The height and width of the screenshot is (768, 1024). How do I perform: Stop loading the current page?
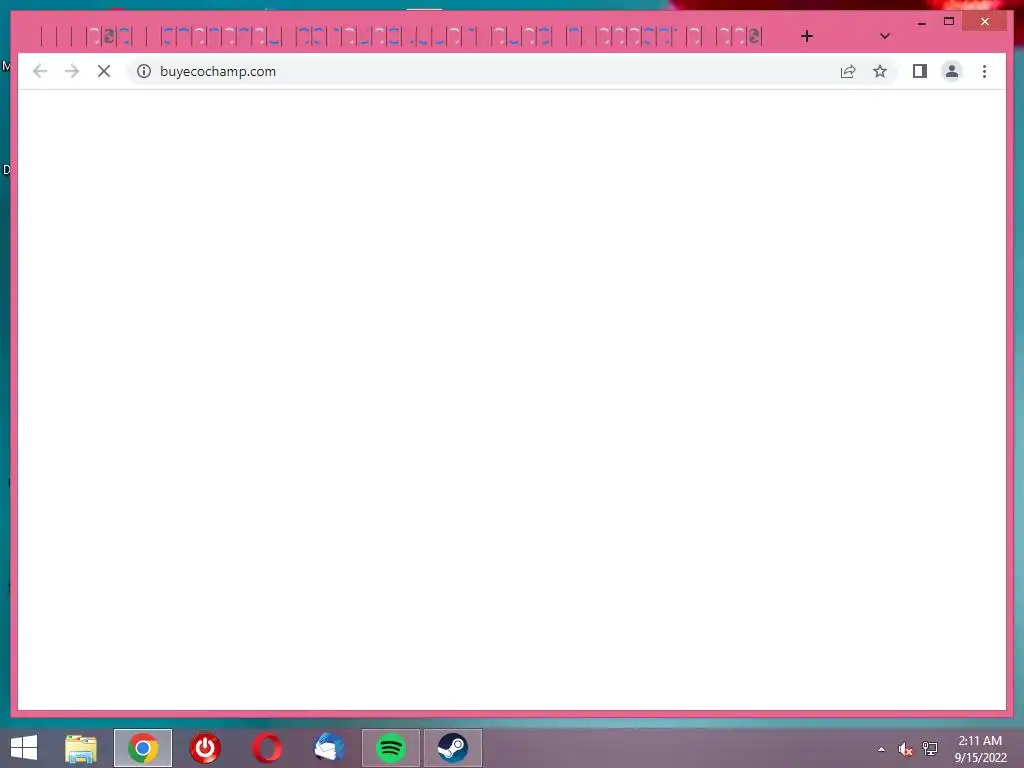tap(104, 71)
